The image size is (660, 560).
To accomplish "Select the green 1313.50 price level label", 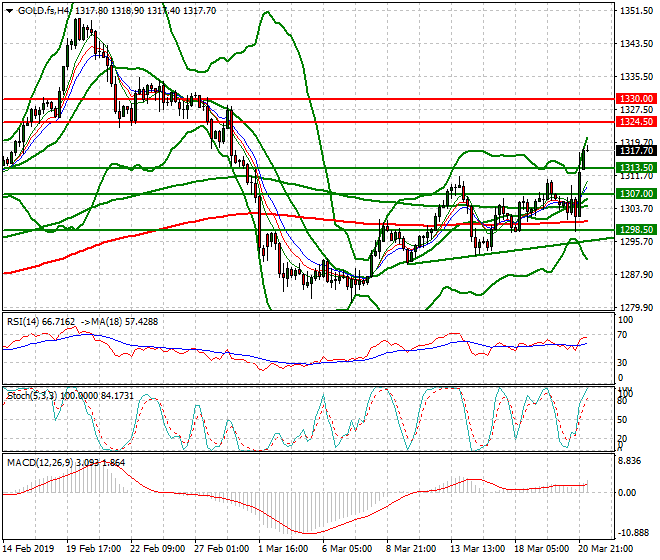I will coord(635,167).
